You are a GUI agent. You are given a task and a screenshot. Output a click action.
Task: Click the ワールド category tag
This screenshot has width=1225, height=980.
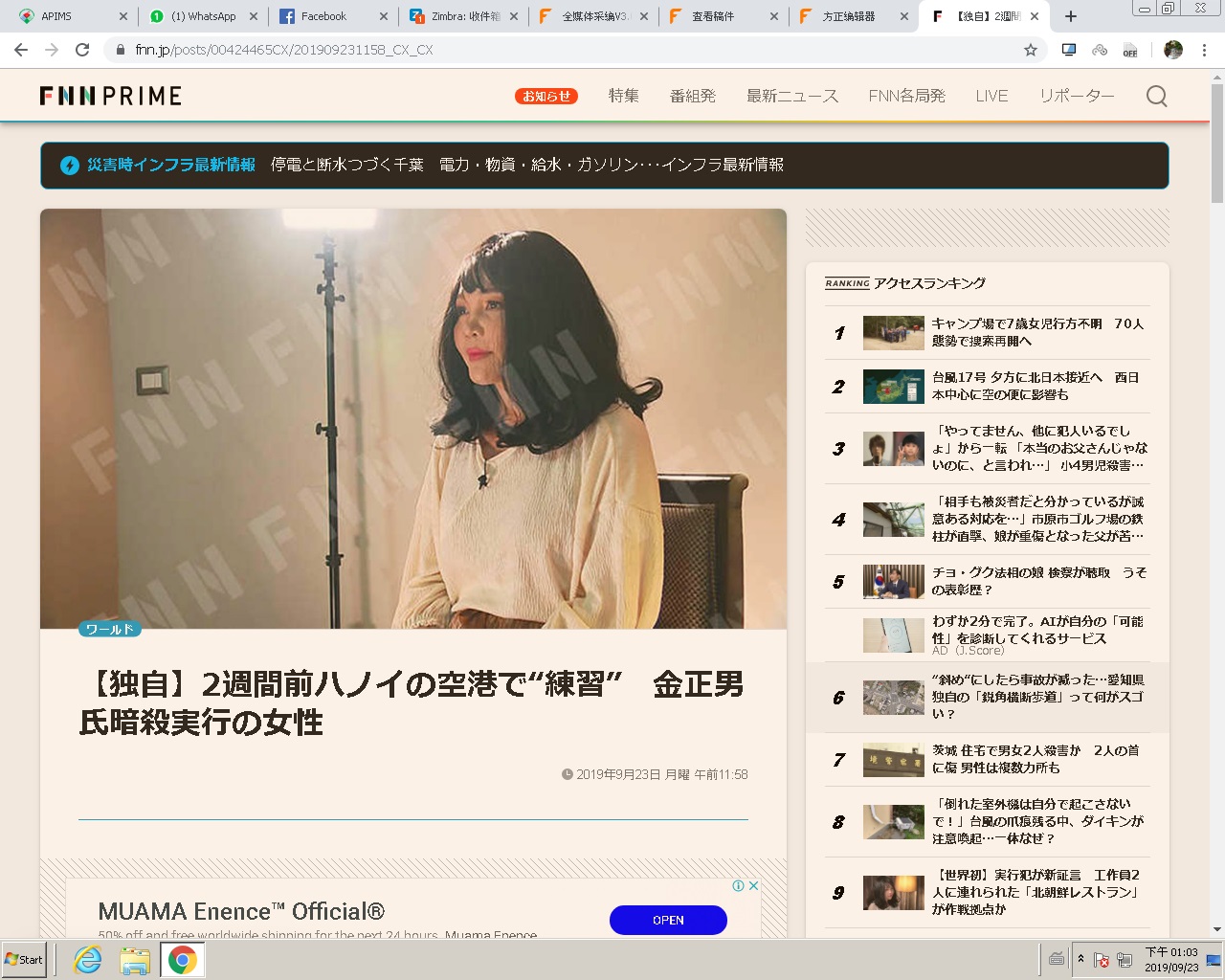pyautogui.click(x=110, y=629)
